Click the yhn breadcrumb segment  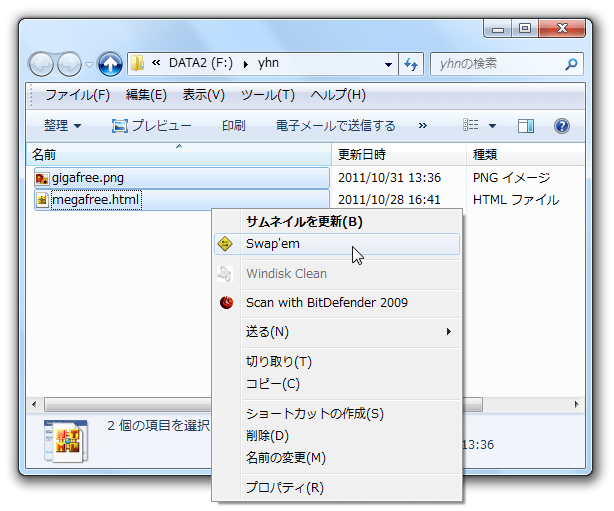(268, 63)
